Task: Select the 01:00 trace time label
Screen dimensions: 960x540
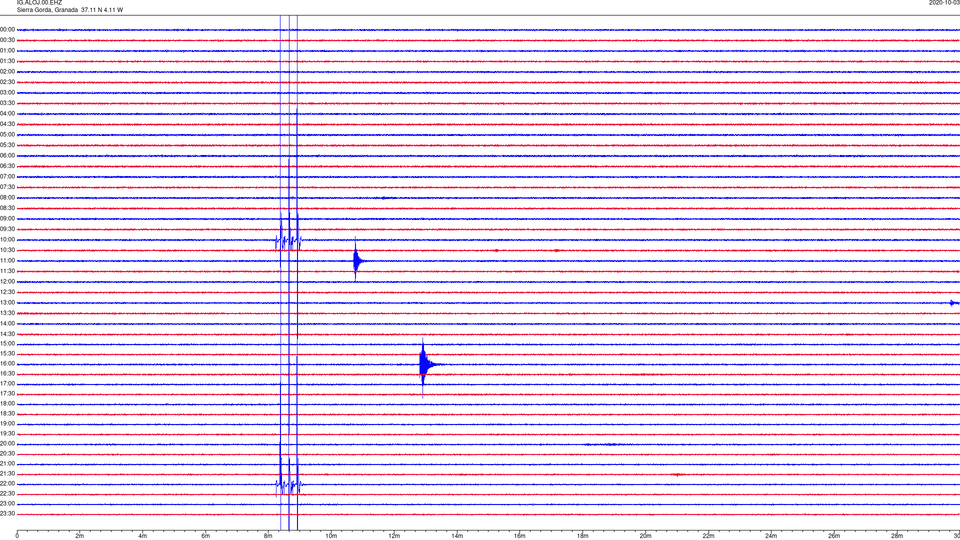Action: tap(7, 51)
